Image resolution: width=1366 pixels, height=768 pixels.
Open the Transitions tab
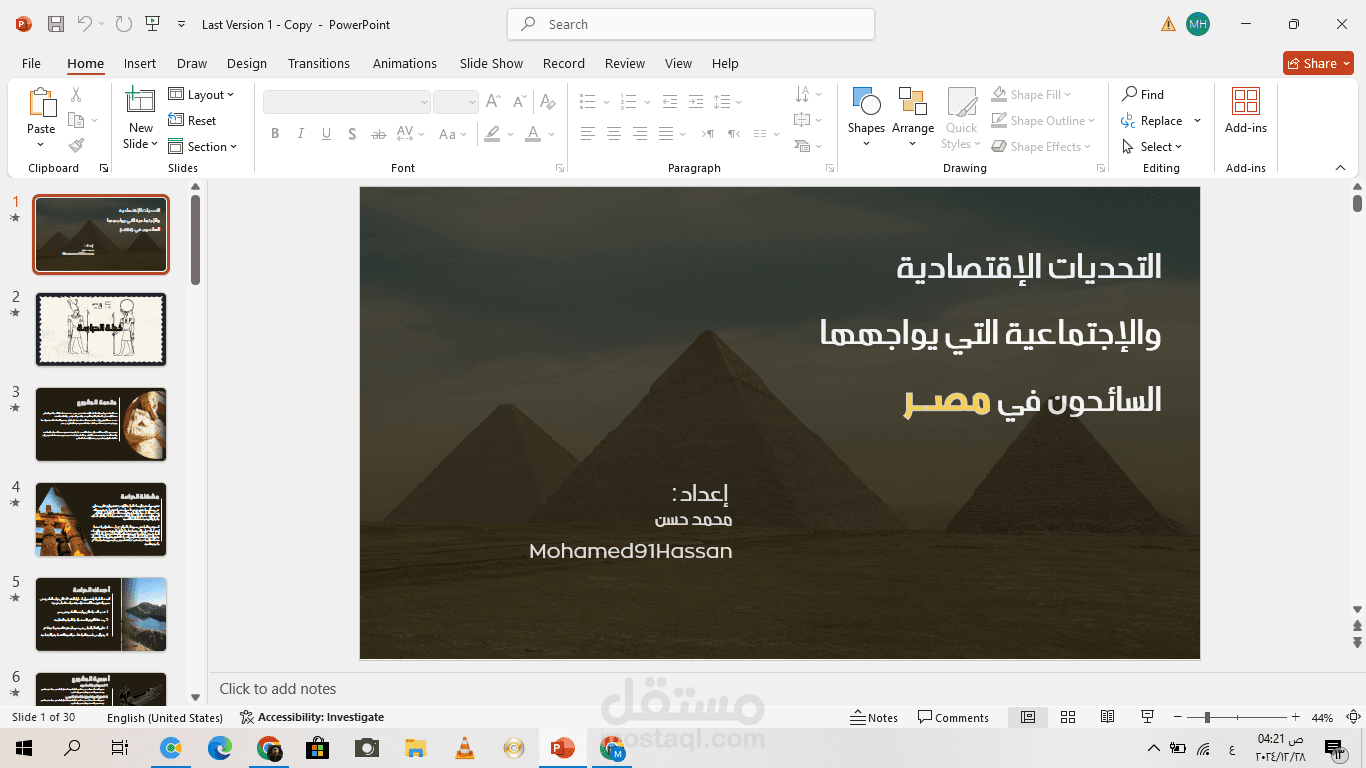tap(319, 63)
